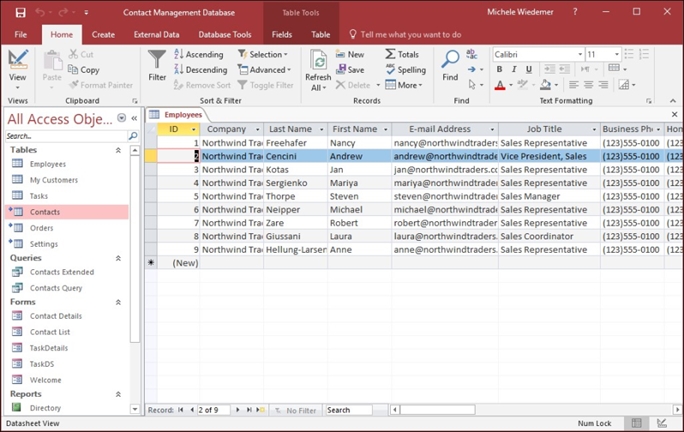Collapse the Tables group in navigation pane
Screen dimensions: 684x432
(118, 150)
